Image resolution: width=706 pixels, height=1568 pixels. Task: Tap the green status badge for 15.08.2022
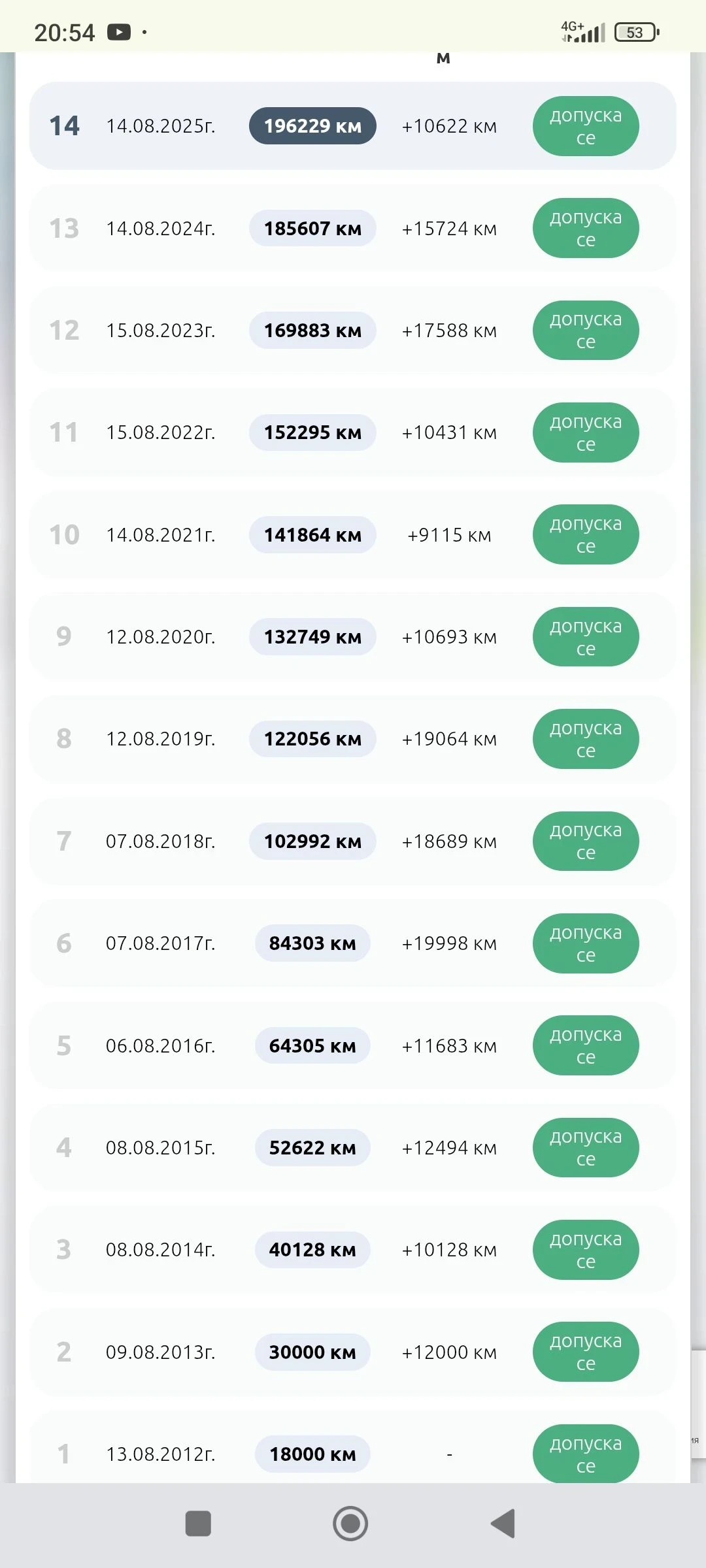point(586,433)
